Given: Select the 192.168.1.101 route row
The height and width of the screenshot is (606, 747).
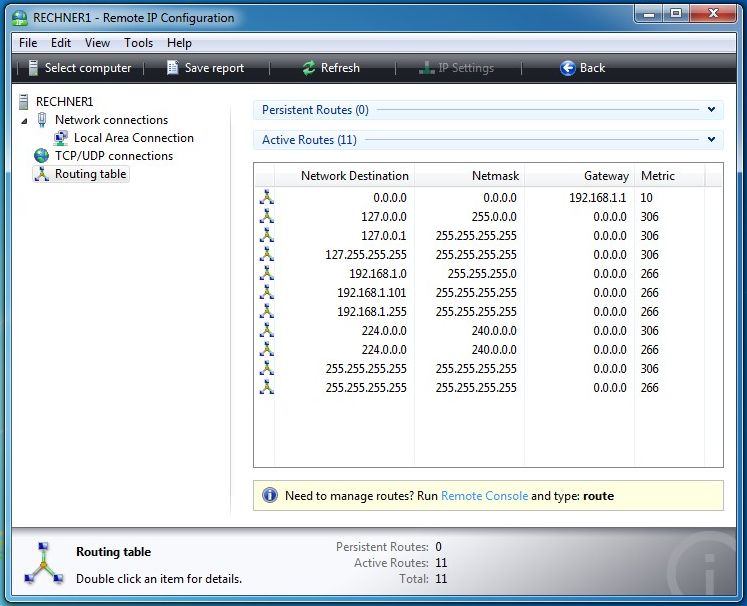Looking at the screenshot, I should pos(372,293).
